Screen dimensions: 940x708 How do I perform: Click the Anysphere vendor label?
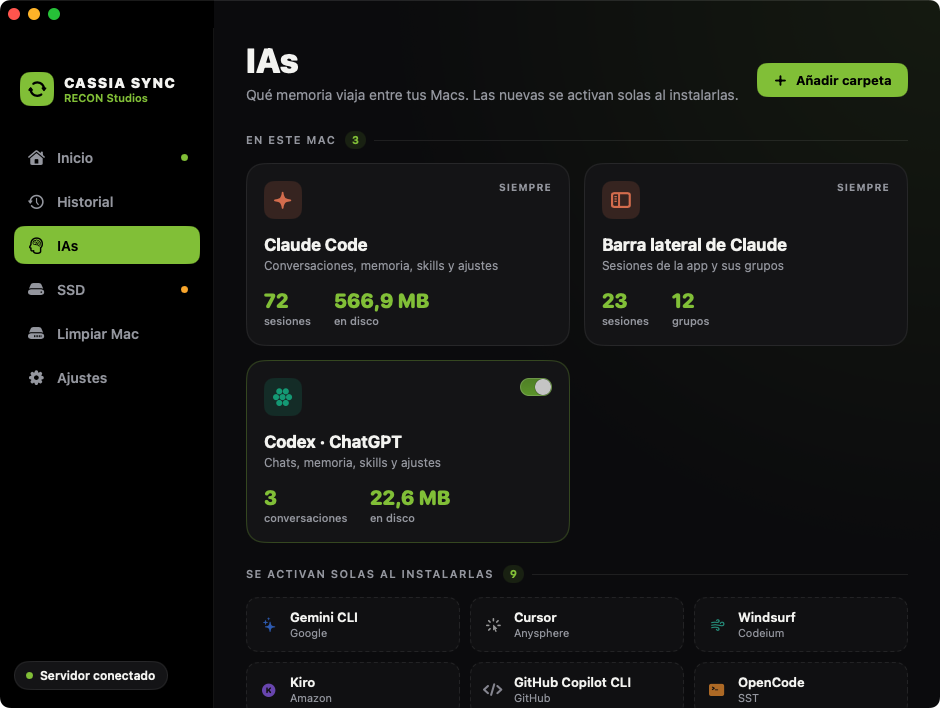tap(541, 633)
